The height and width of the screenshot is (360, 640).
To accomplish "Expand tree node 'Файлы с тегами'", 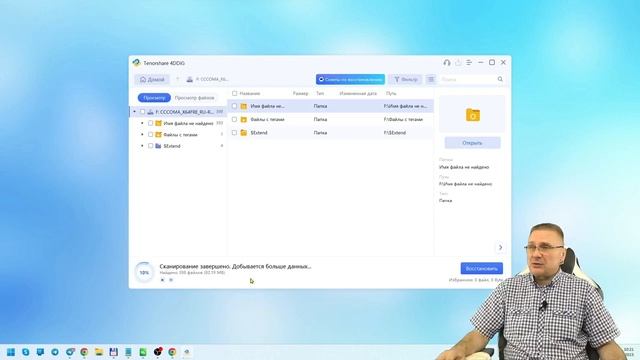I will (142, 134).
